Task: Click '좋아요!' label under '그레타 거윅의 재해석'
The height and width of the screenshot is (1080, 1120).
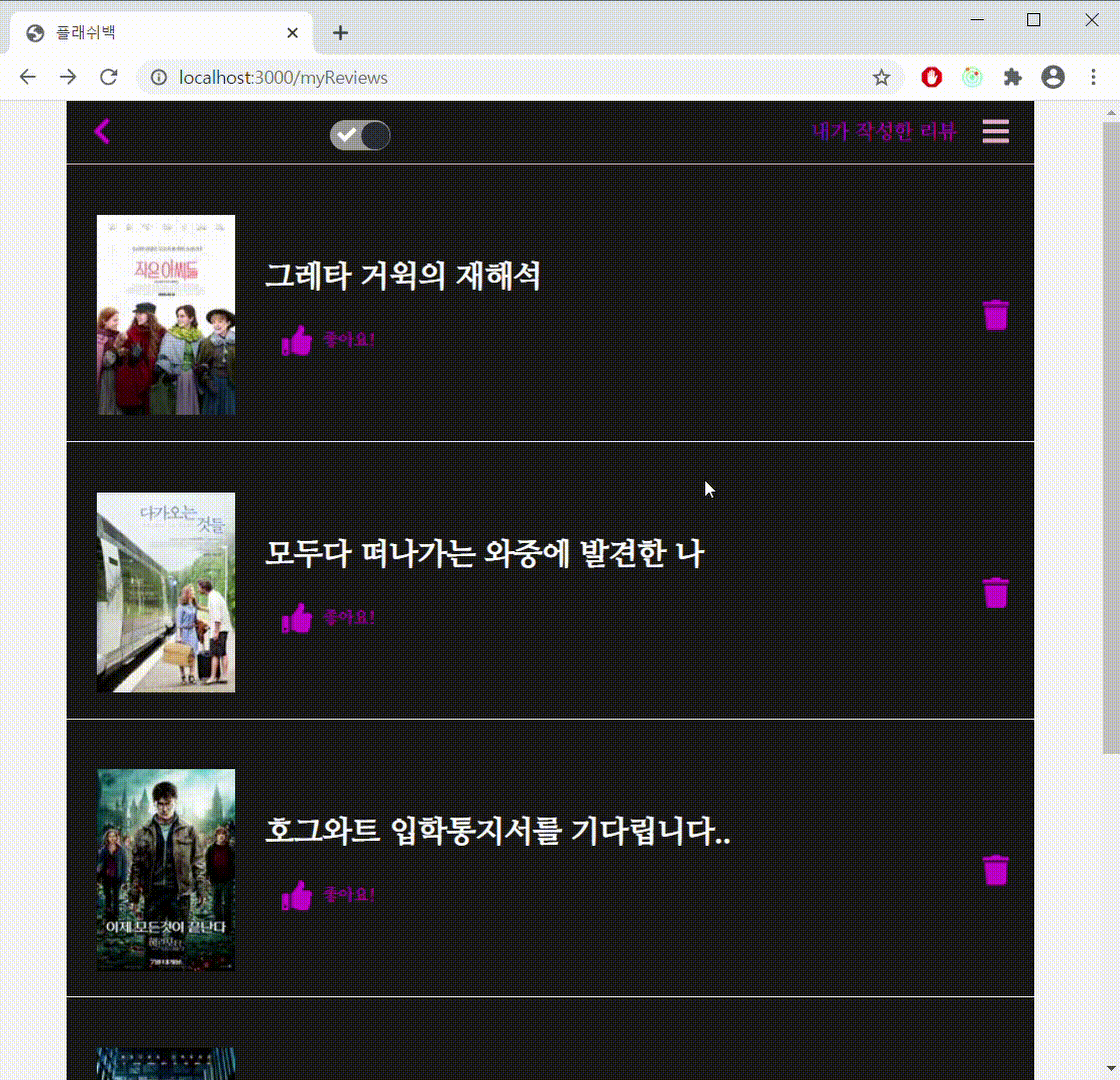Action: (x=349, y=339)
